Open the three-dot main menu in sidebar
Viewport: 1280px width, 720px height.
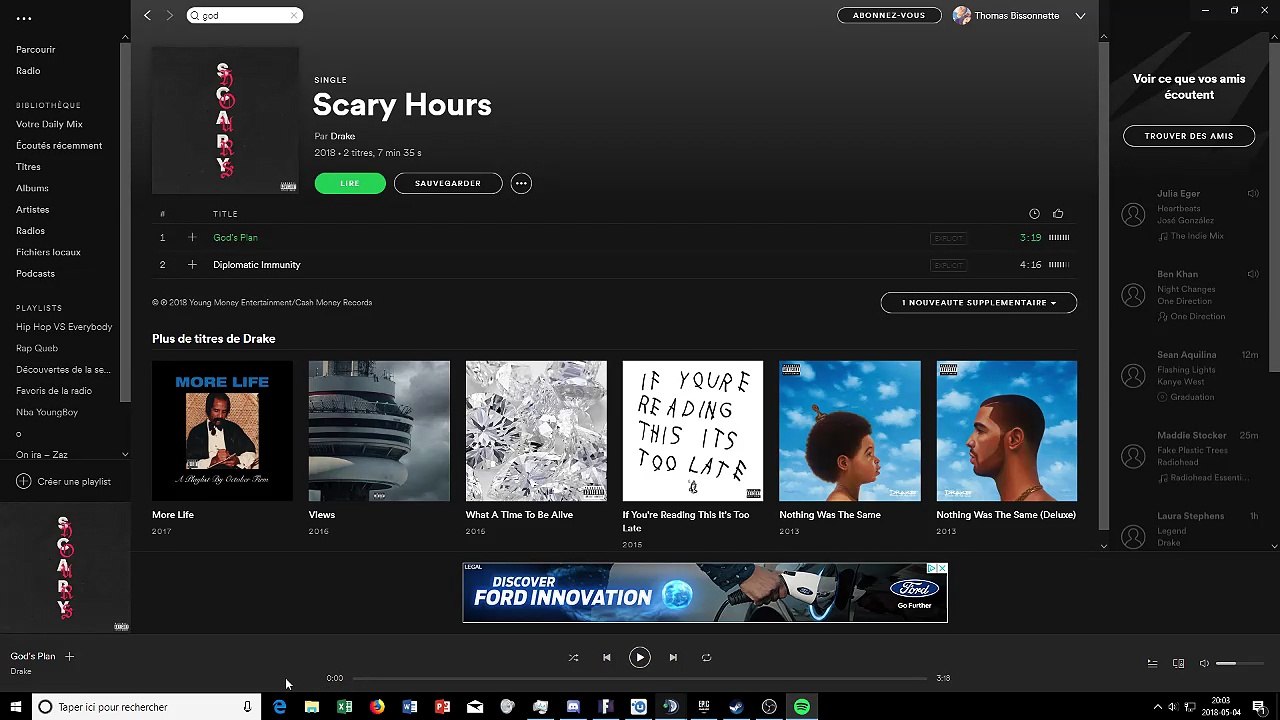point(24,18)
